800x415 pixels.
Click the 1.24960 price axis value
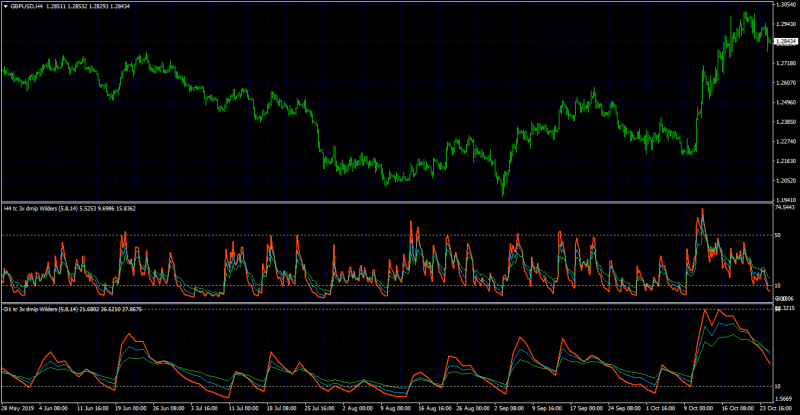click(x=786, y=102)
